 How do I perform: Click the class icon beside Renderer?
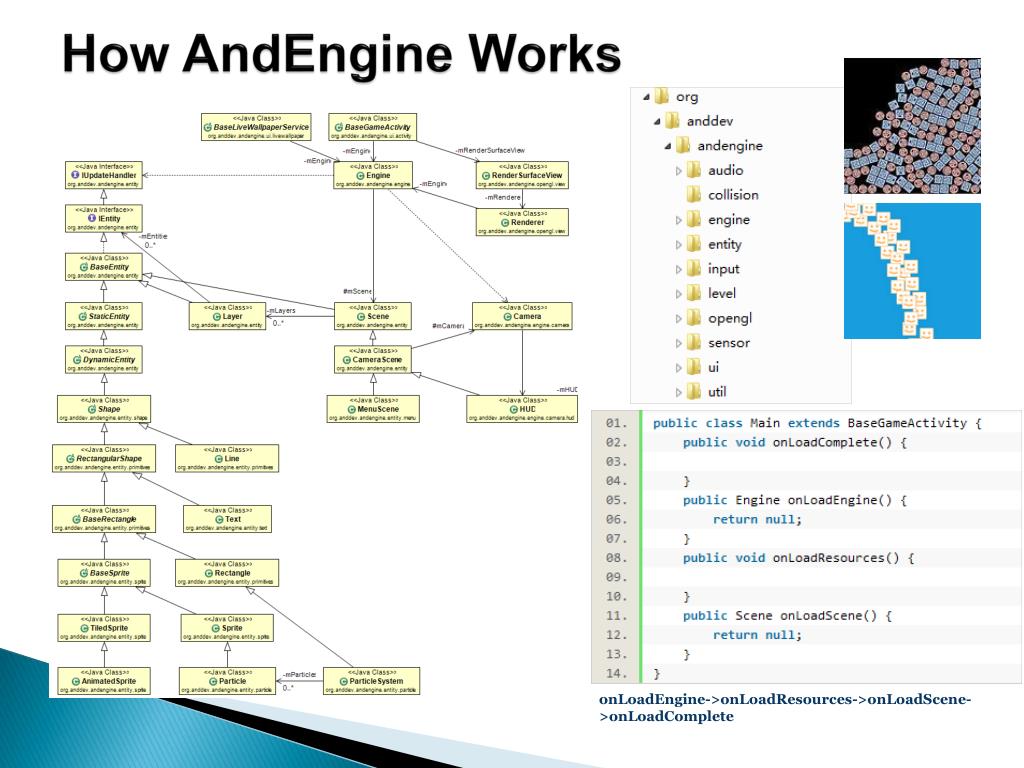click(x=504, y=223)
